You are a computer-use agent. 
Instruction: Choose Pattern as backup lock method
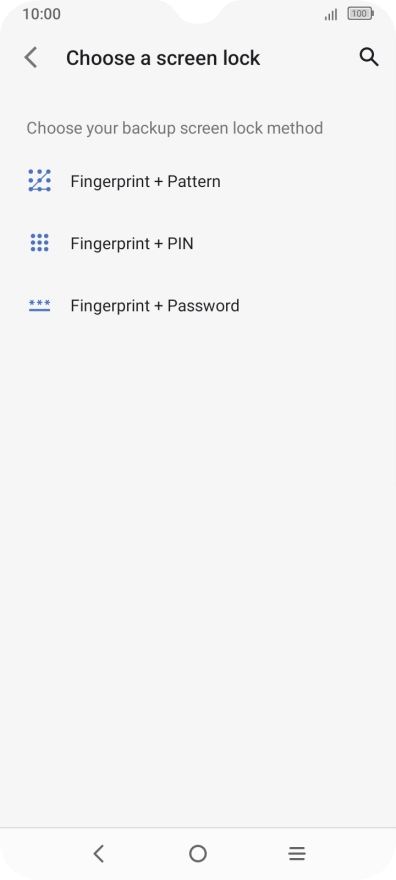[198, 181]
